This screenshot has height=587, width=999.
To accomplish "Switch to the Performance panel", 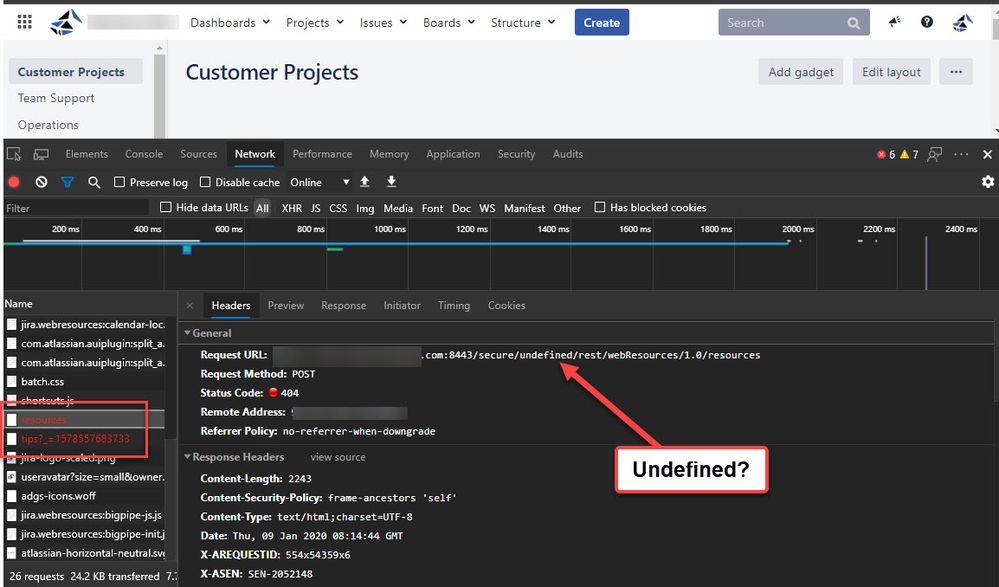I will pyautogui.click(x=322, y=154).
